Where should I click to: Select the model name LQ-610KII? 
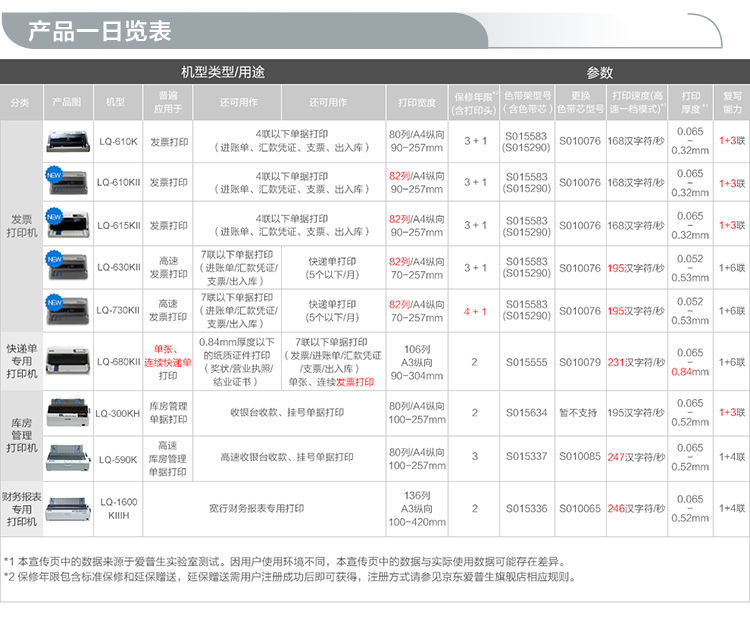pyautogui.click(x=119, y=182)
